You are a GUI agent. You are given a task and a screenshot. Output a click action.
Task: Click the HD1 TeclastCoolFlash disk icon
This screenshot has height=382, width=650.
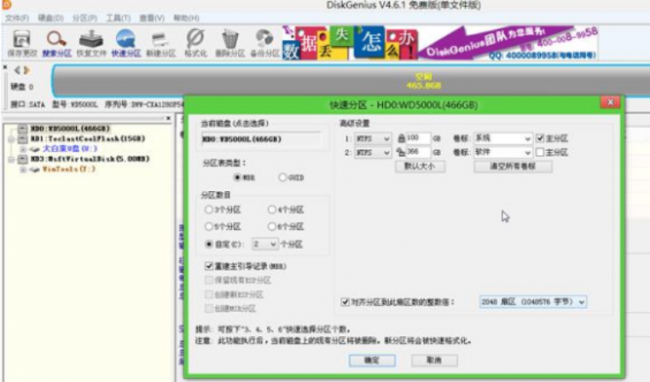tap(22, 138)
